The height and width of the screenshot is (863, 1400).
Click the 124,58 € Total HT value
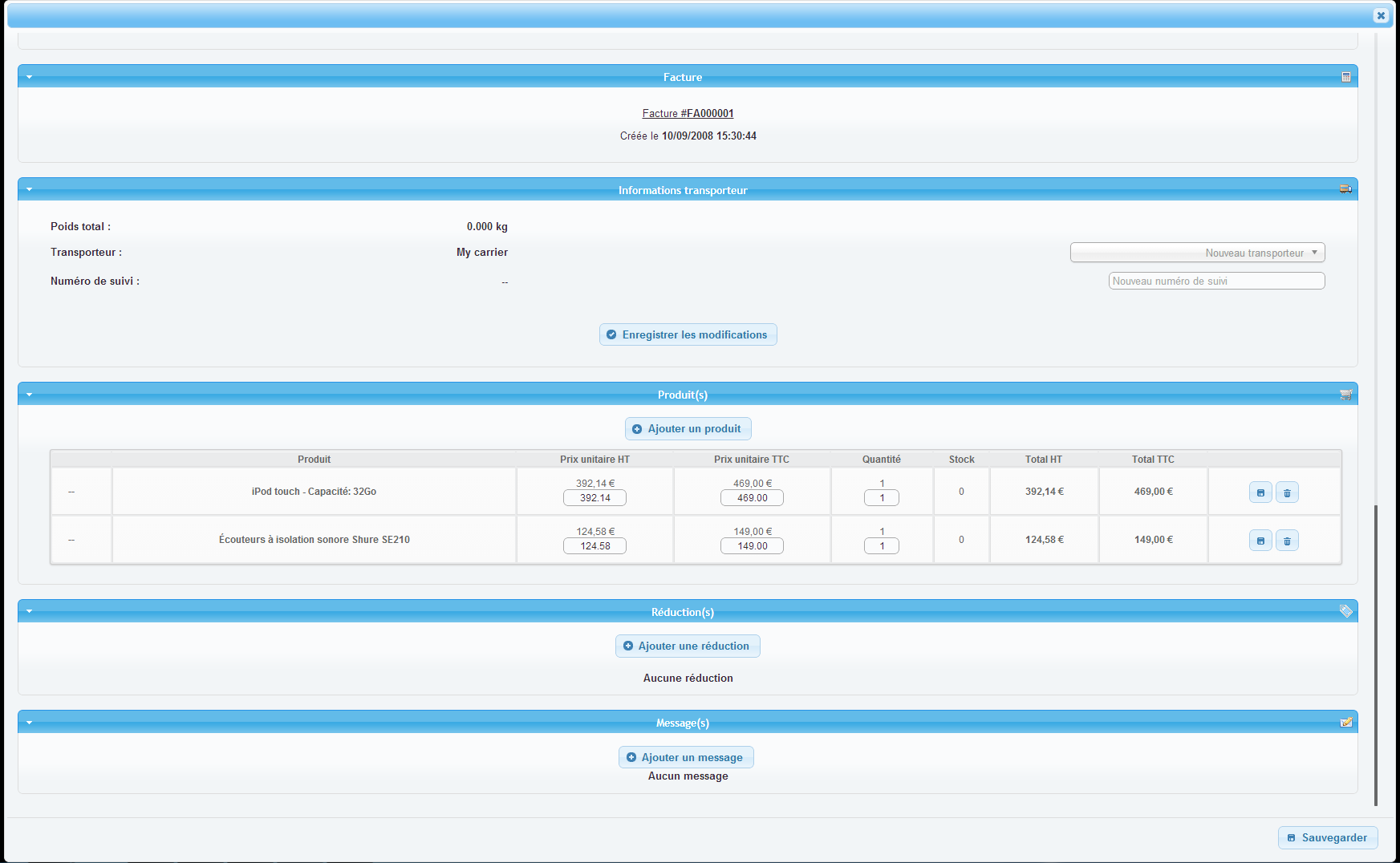(1044, 540)
